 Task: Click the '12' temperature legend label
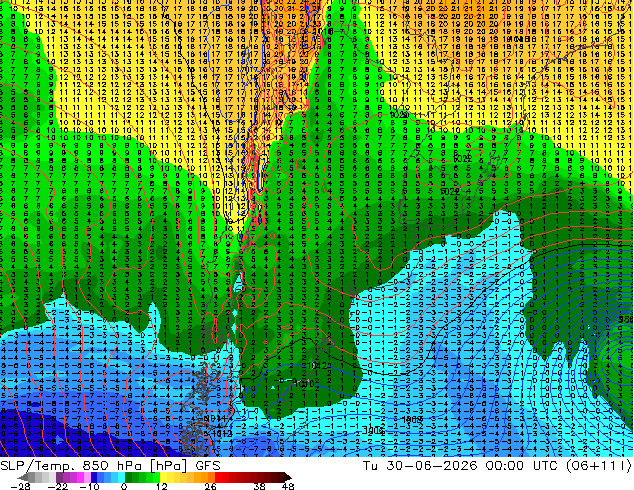click(x=162, y=486)
